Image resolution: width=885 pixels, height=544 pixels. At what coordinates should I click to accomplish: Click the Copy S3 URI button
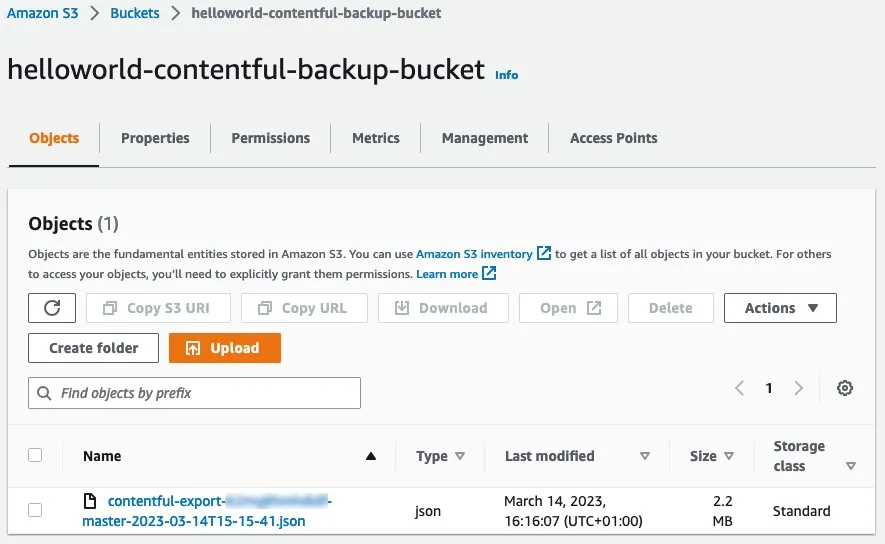pyautogui.click(x=158, y=308)
